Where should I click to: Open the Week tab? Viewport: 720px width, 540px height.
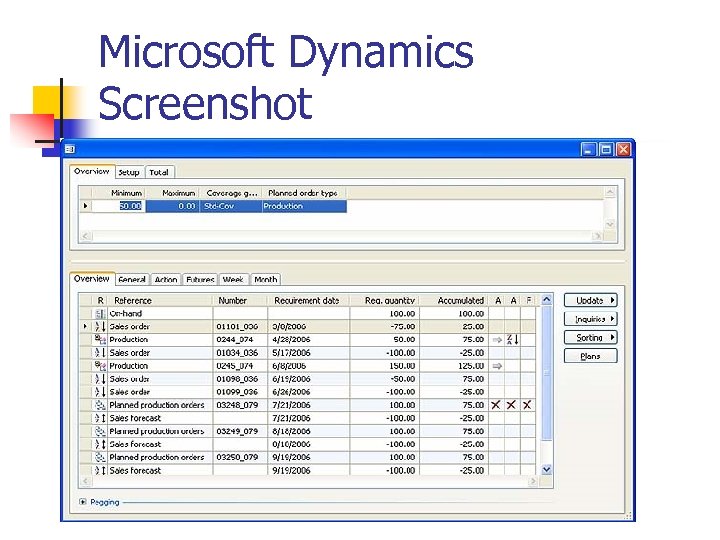pyautogui.click(x=233, y=279)
